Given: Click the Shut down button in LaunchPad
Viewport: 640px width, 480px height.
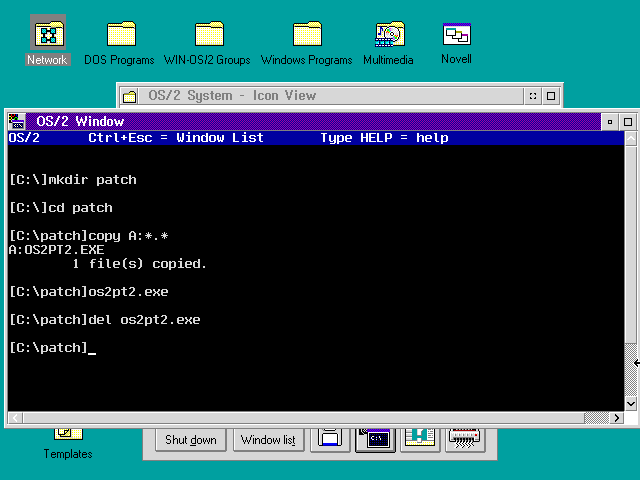Looking at the screenshot, I should (x=191, y=440).
